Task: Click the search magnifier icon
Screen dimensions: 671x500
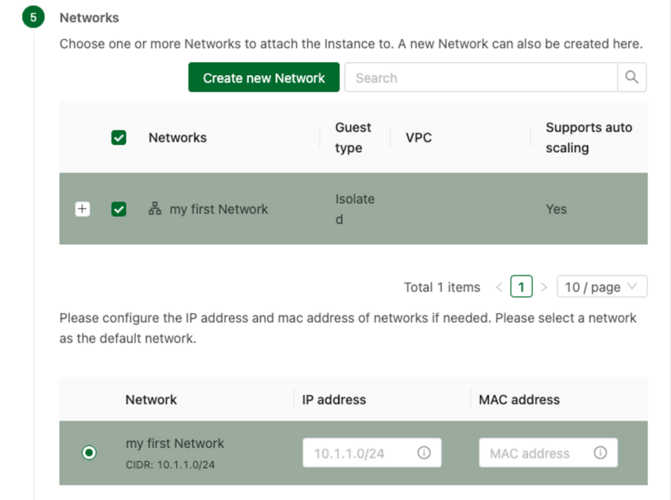Action: 632,77
